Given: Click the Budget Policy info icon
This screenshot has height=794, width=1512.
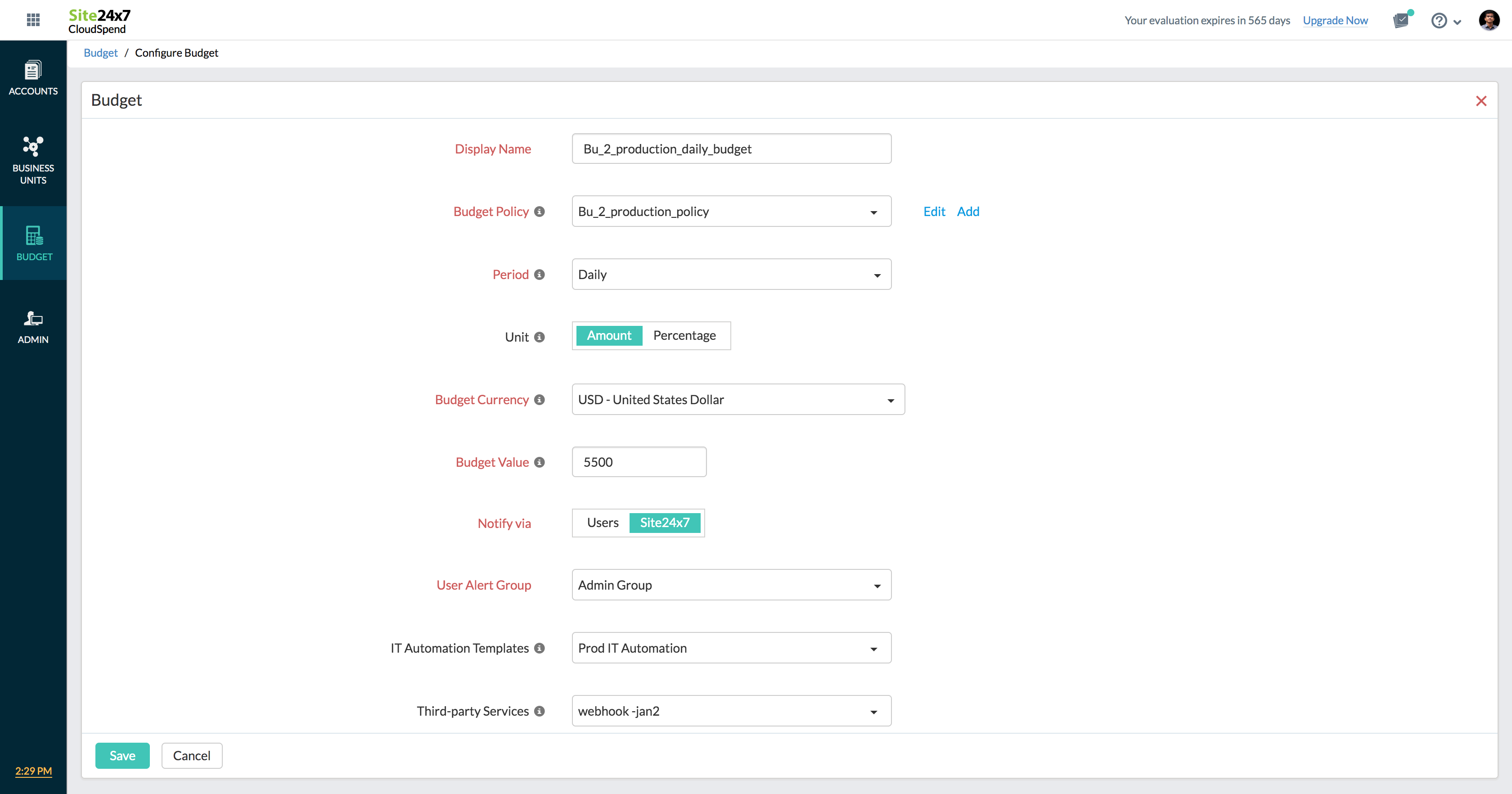Looking at the screenshot, I should pos(540,212).
